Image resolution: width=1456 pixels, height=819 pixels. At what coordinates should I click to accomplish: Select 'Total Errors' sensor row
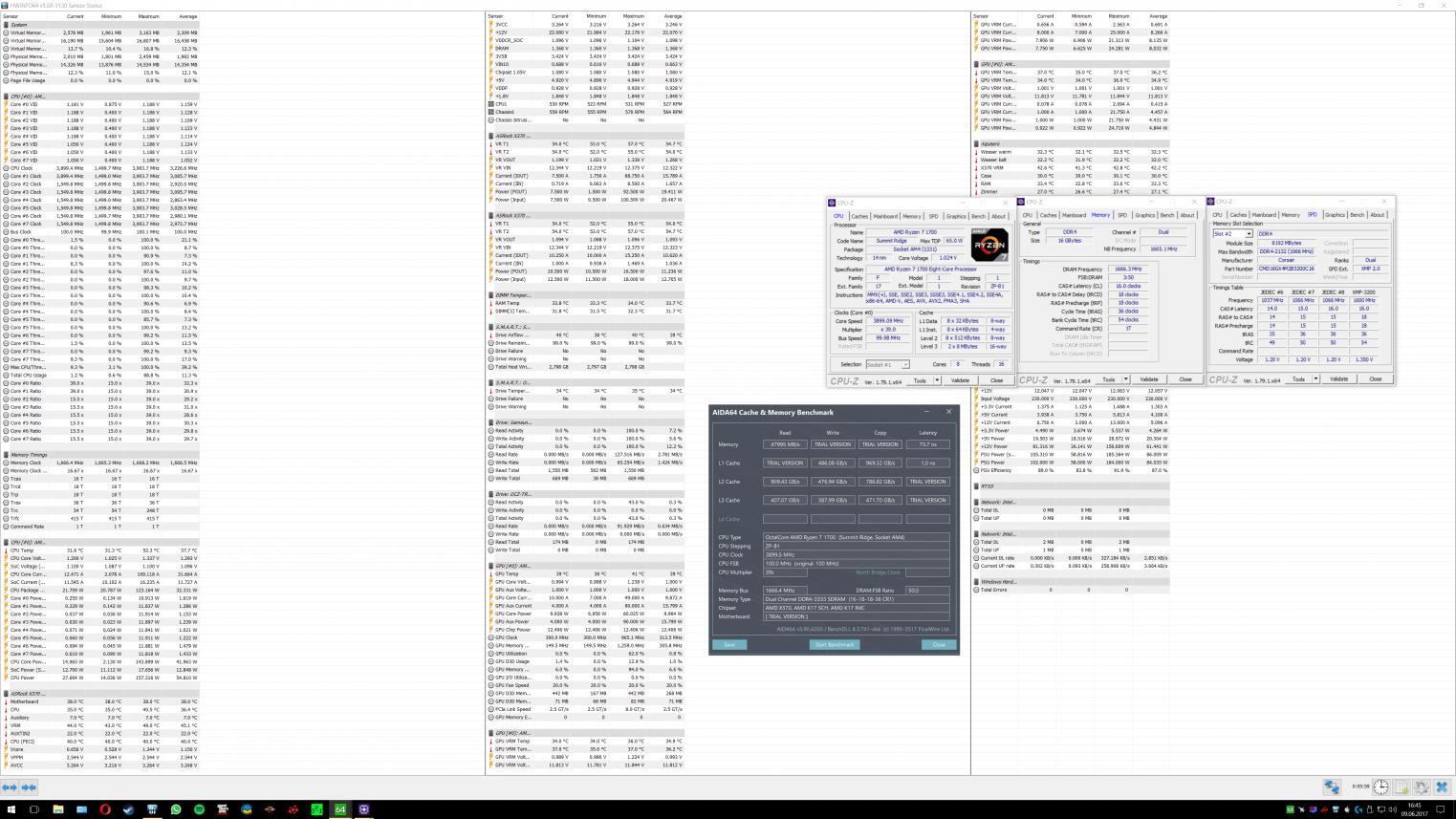pyautogui.click(x=1071, y=590)
